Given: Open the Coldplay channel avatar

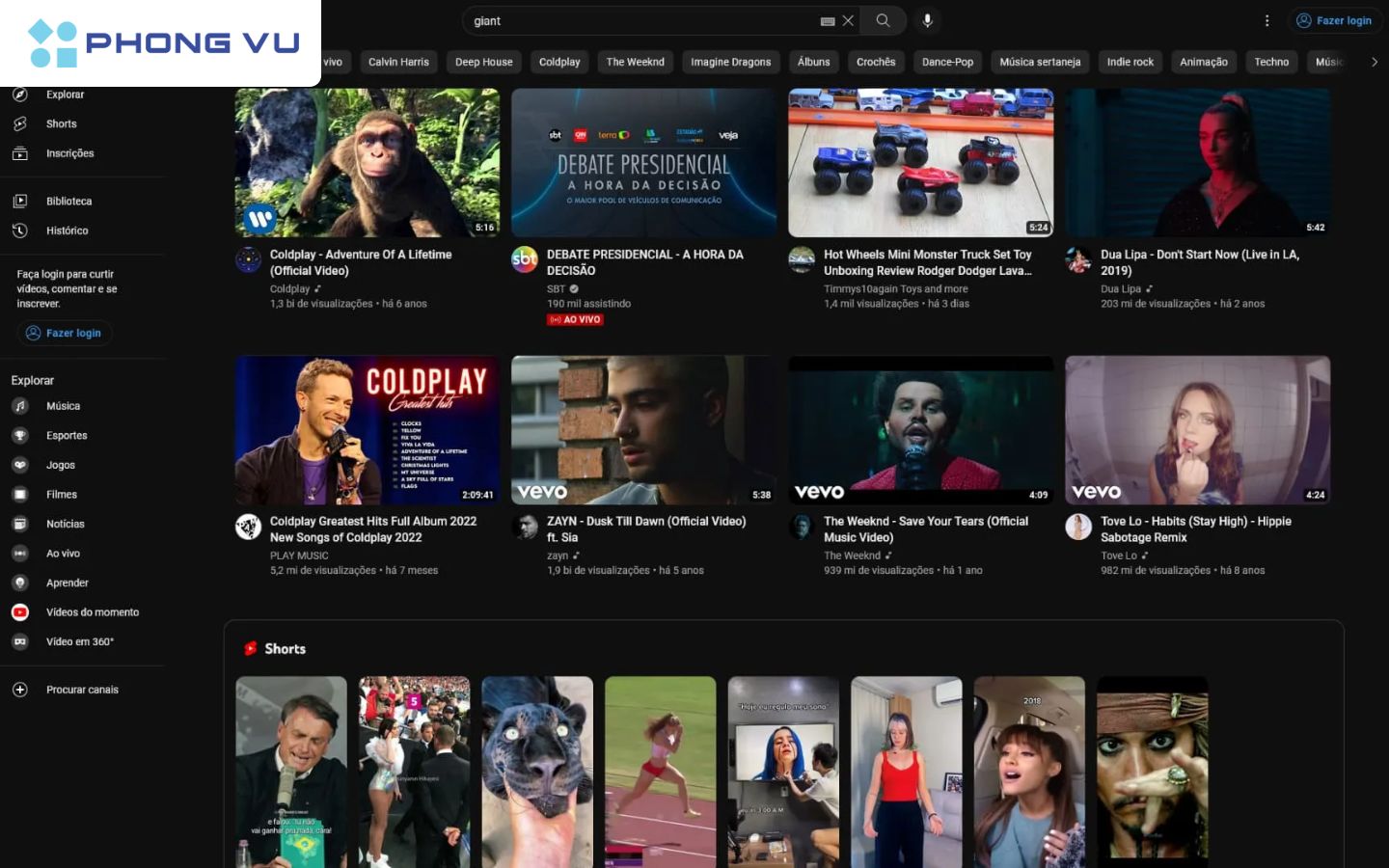Looking at the screenshot, I should click(x=248, y=259).
